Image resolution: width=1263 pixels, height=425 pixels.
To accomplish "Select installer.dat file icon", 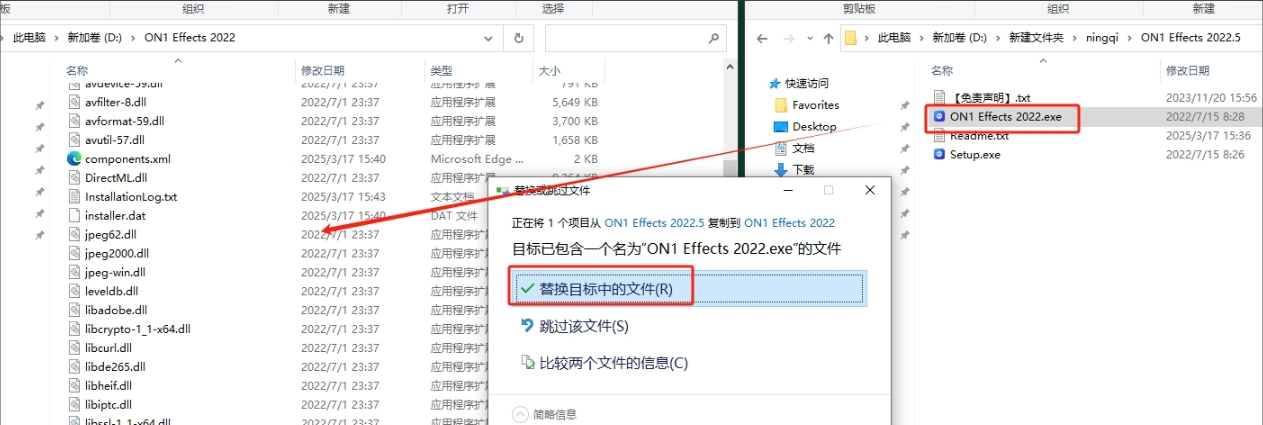I will coord(74,215).
